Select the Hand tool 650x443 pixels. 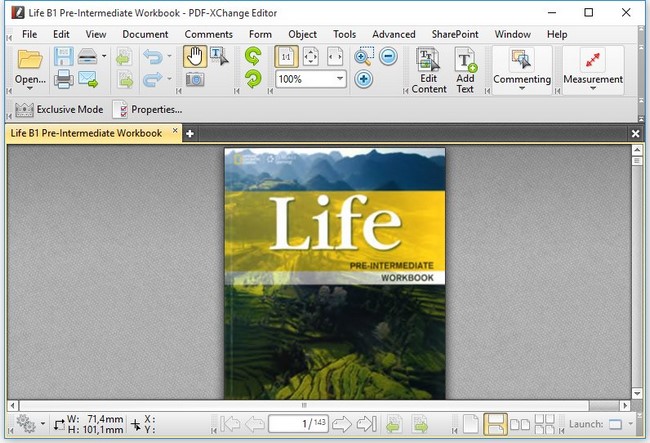[x=195, y=57]
